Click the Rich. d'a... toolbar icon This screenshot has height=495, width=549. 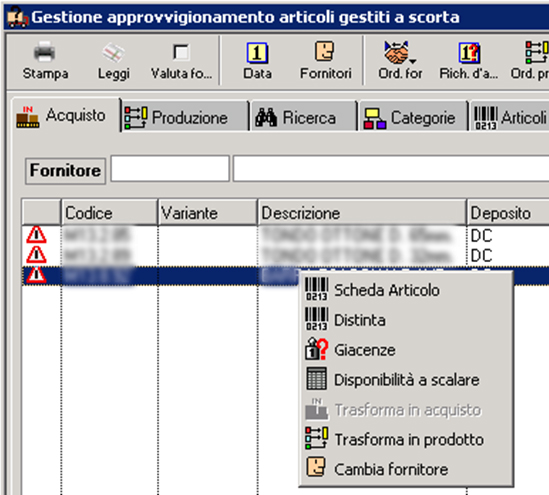[x=468, y=53]
